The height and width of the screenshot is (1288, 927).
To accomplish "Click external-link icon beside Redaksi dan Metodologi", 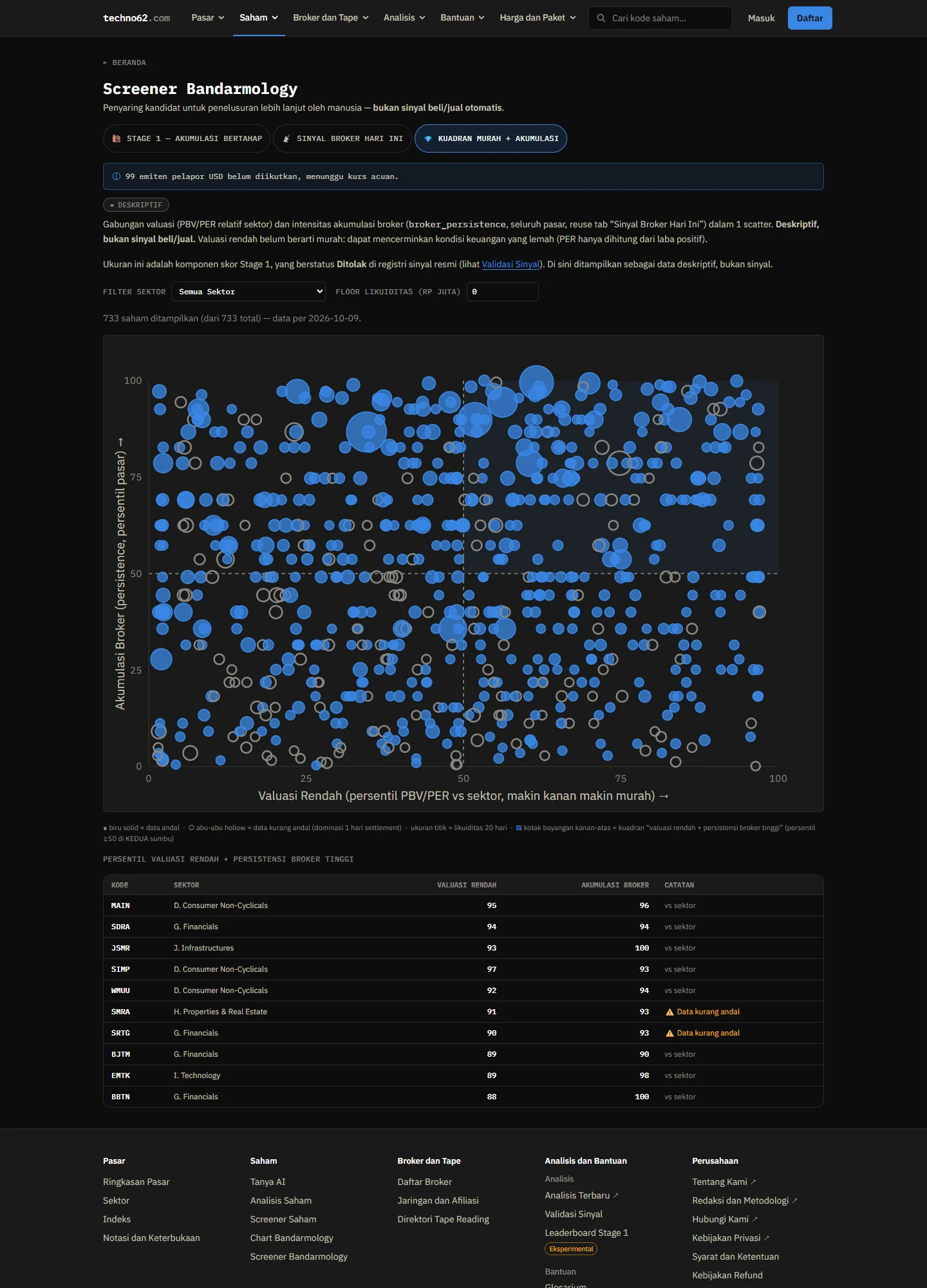I will 795,1200.
